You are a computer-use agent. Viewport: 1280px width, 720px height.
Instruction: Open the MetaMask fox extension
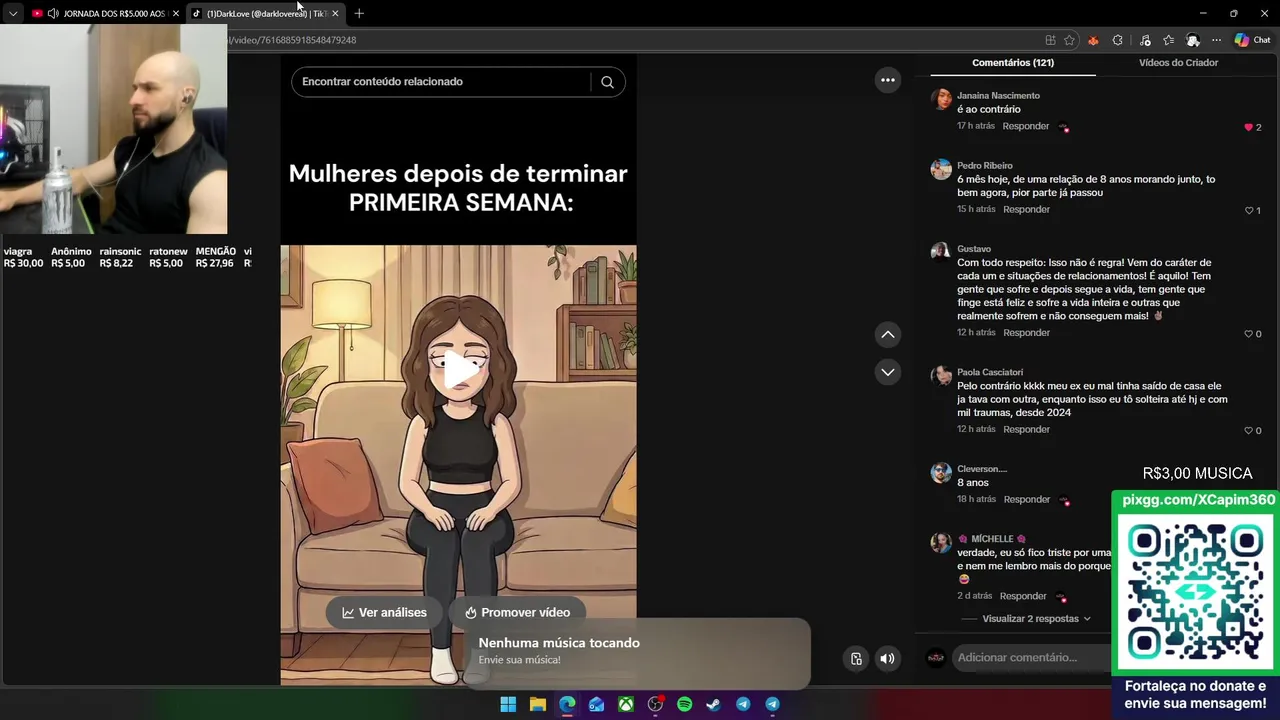tap(1093, 40)
